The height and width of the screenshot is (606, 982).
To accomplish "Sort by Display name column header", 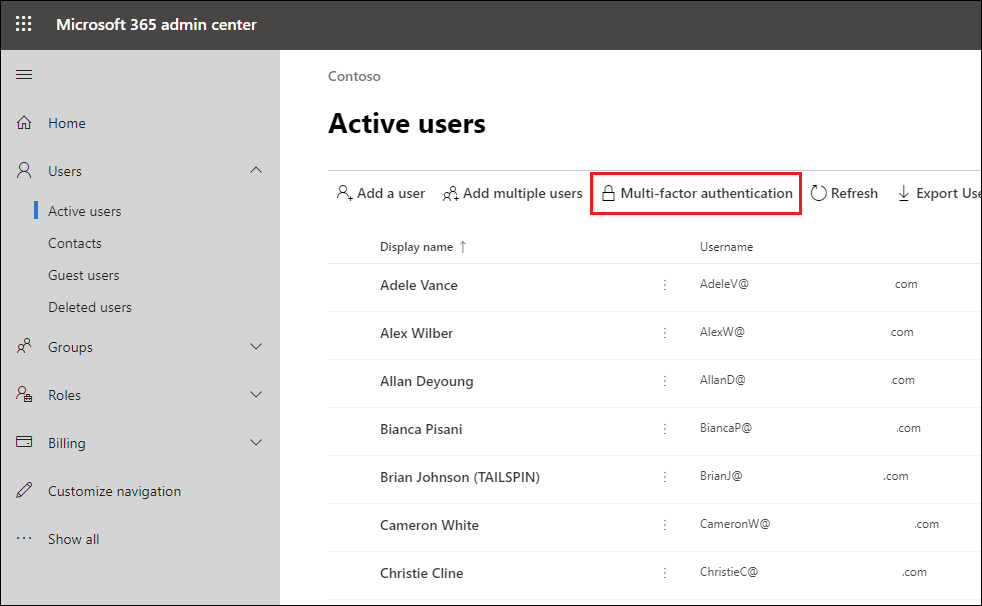I will 416,247.
